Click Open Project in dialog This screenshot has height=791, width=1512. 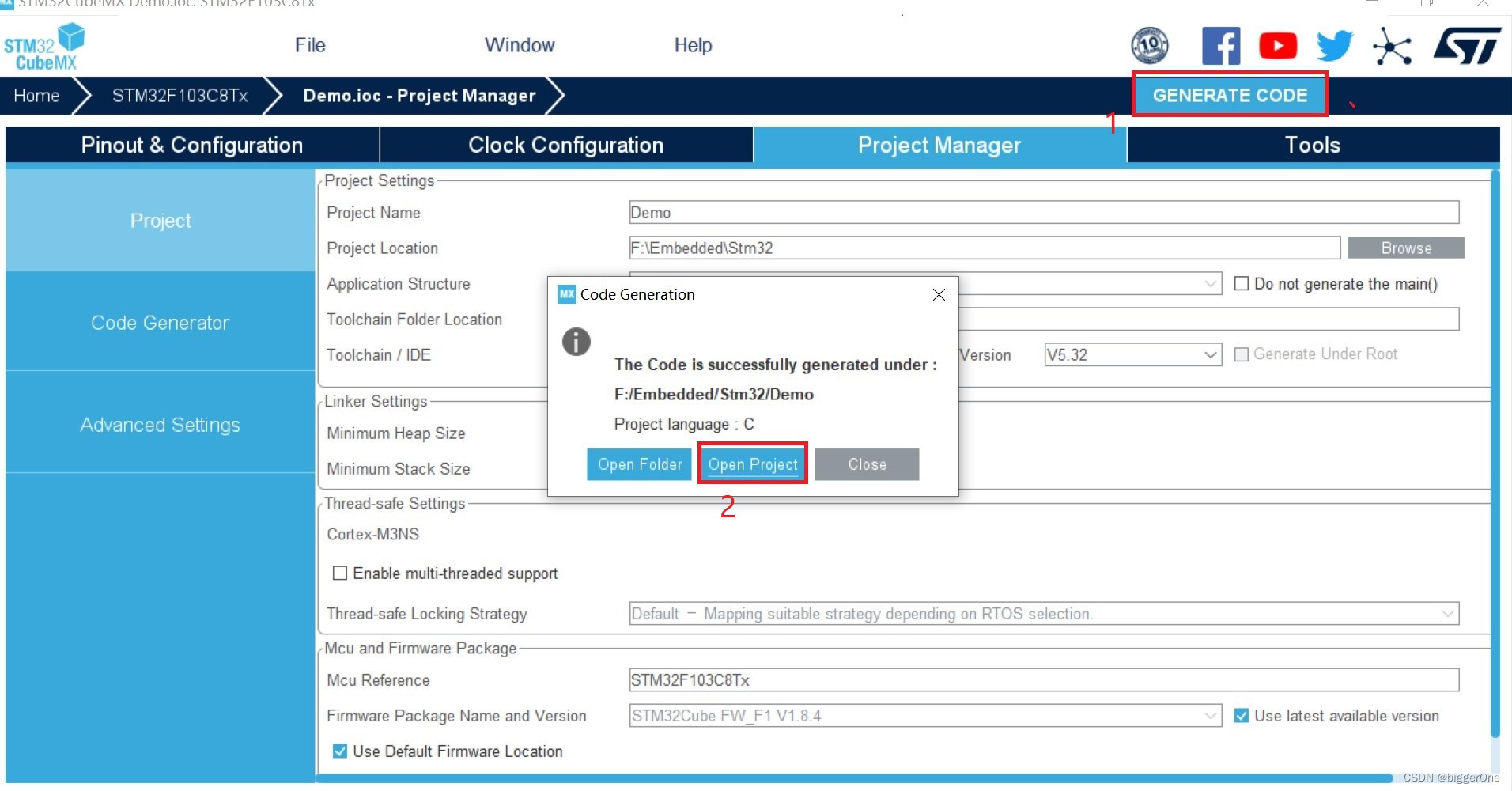pyautogui.click(x=753, y=464)
